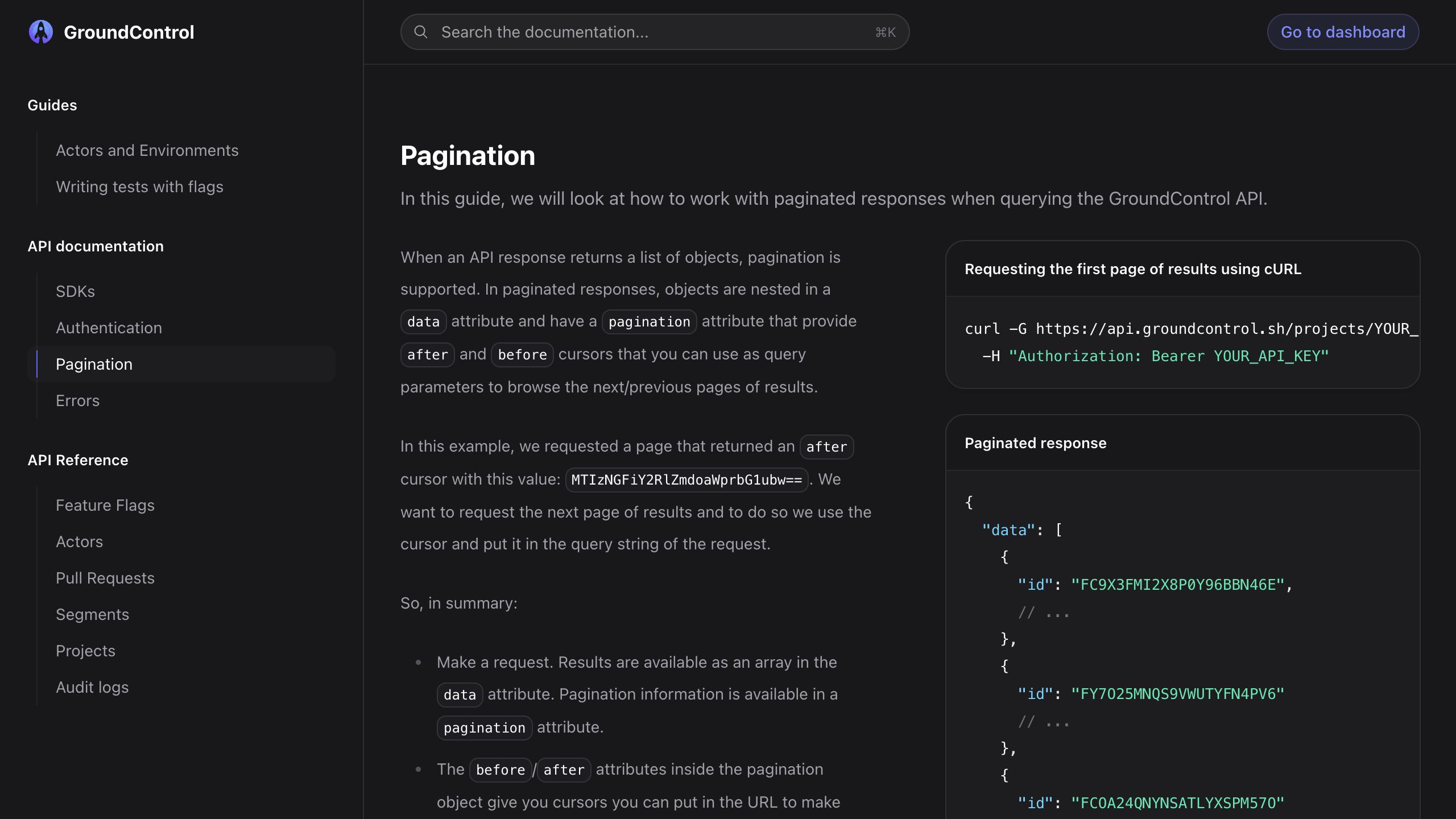The width and height of the screenshot is (1456, 819).
Task: Click the id FC9X3FMI2X8P0Y96BBN46E value
Action: coord(1177,585)
